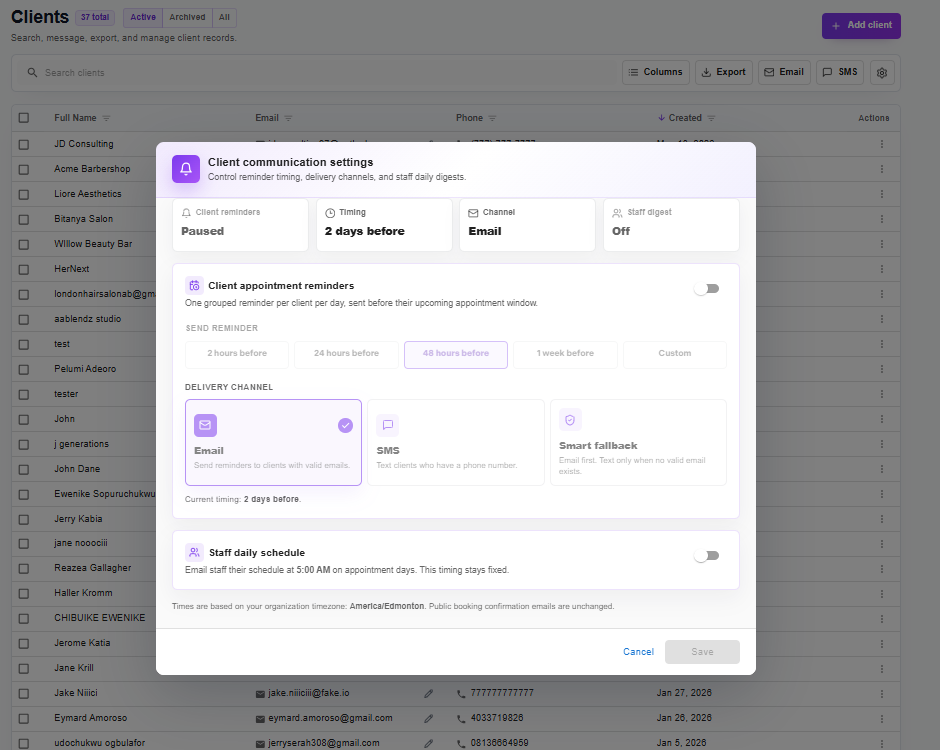Click the SMS toolbar button

coord(839,72)
